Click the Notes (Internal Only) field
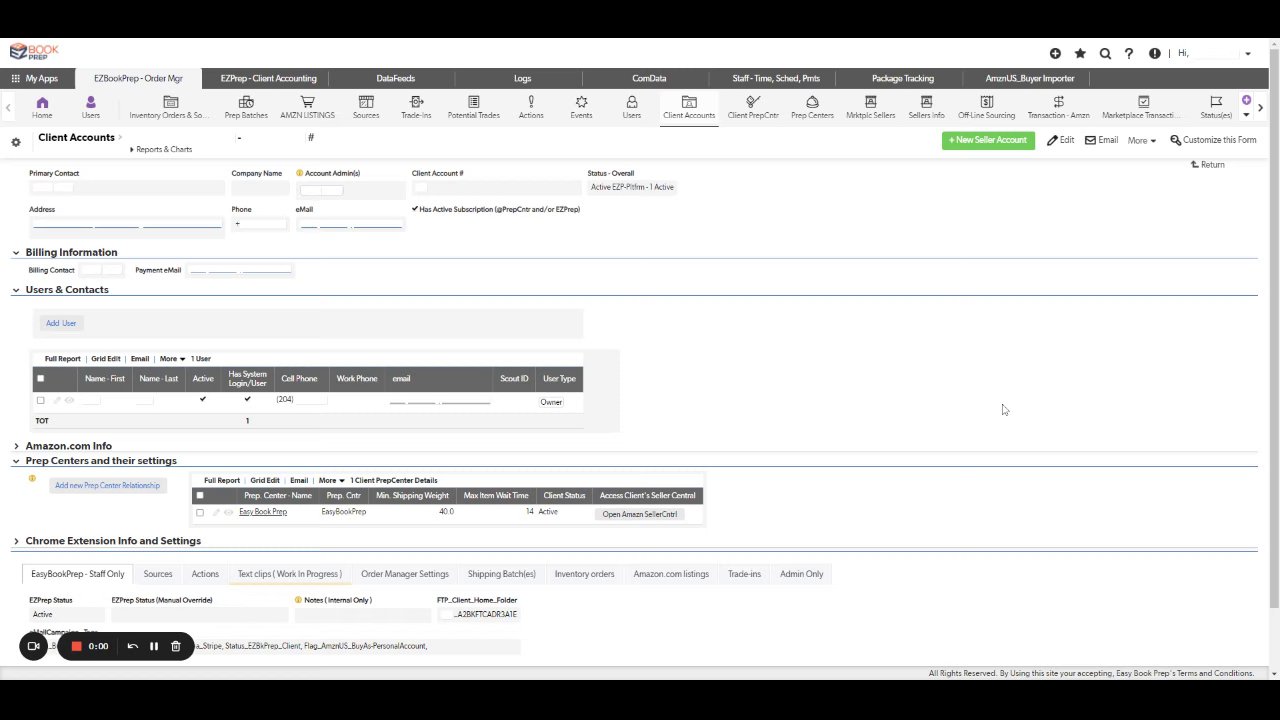This screenshot has height=720, width=1280. tap(363, 615)
